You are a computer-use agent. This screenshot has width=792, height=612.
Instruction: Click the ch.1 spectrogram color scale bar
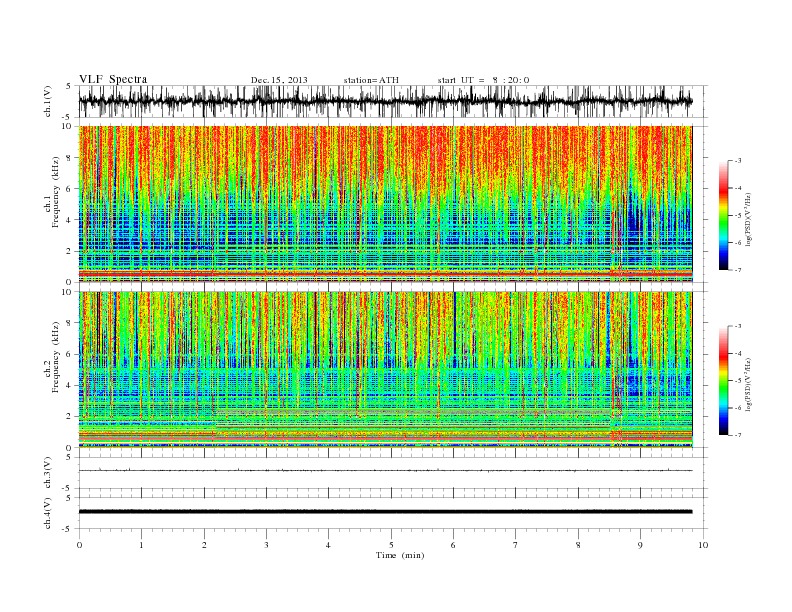coord(723,215)
